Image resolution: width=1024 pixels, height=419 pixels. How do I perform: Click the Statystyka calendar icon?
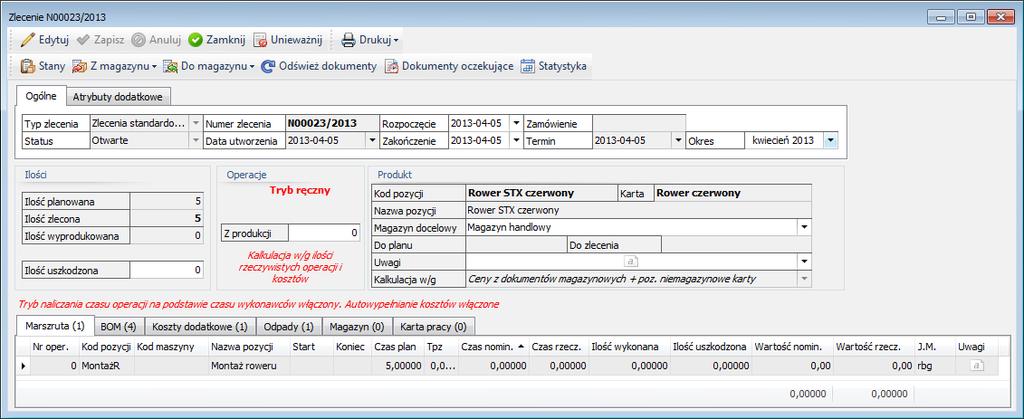coord(528,66)
